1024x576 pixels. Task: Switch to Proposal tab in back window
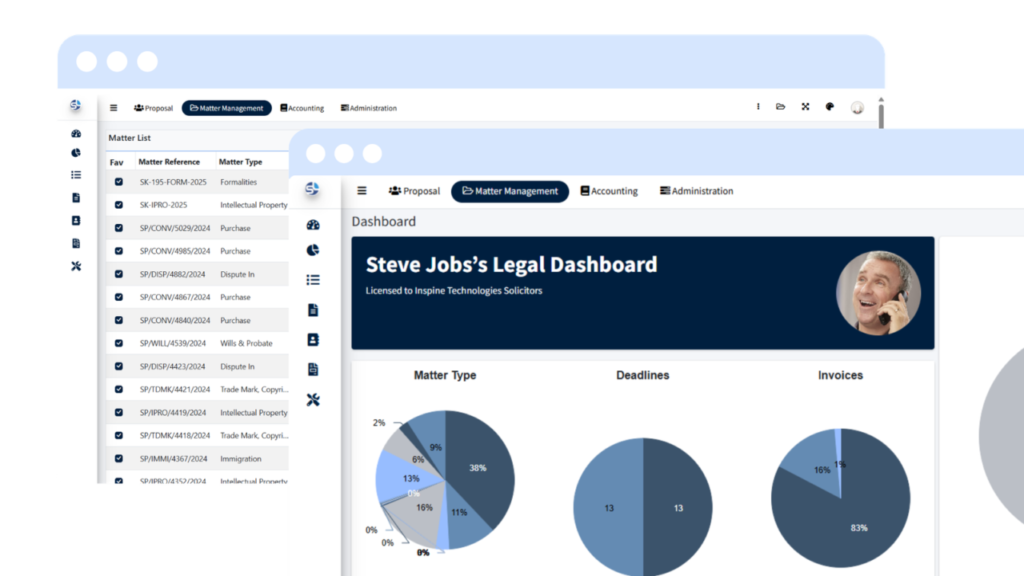tap(153, 108)
